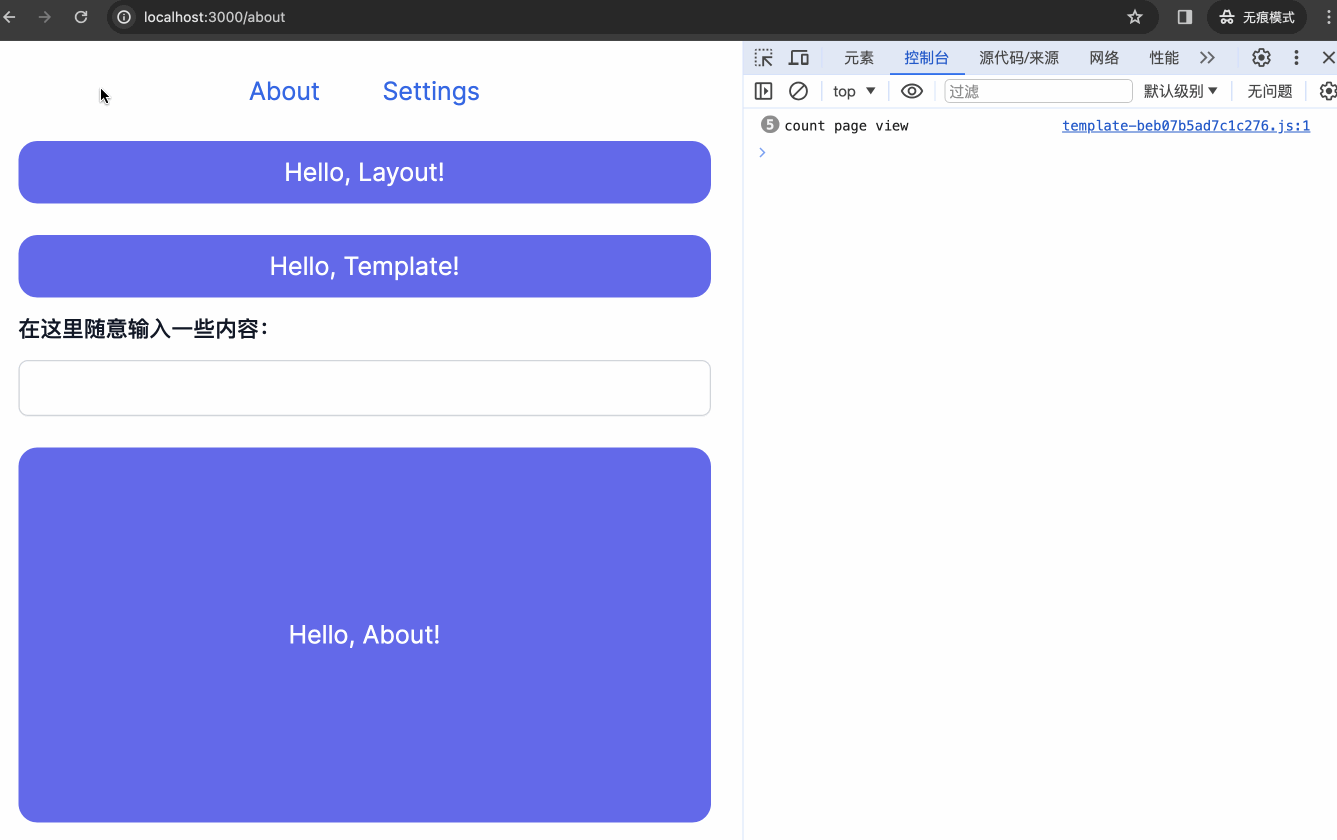Viewport: 1337px width, 840px height.
Task: Open the 默认级别 log level dropdown
Action: (1181, 91)
